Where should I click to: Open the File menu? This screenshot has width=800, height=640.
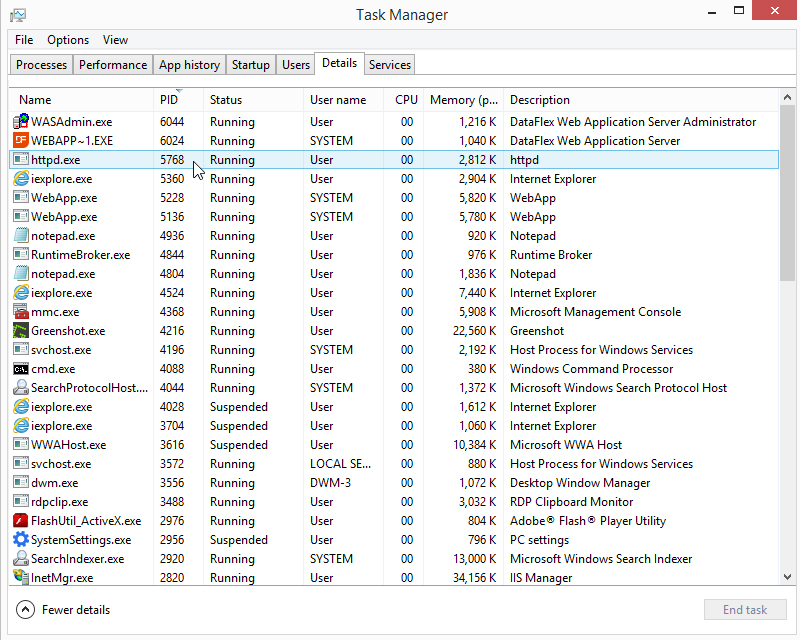24,40
